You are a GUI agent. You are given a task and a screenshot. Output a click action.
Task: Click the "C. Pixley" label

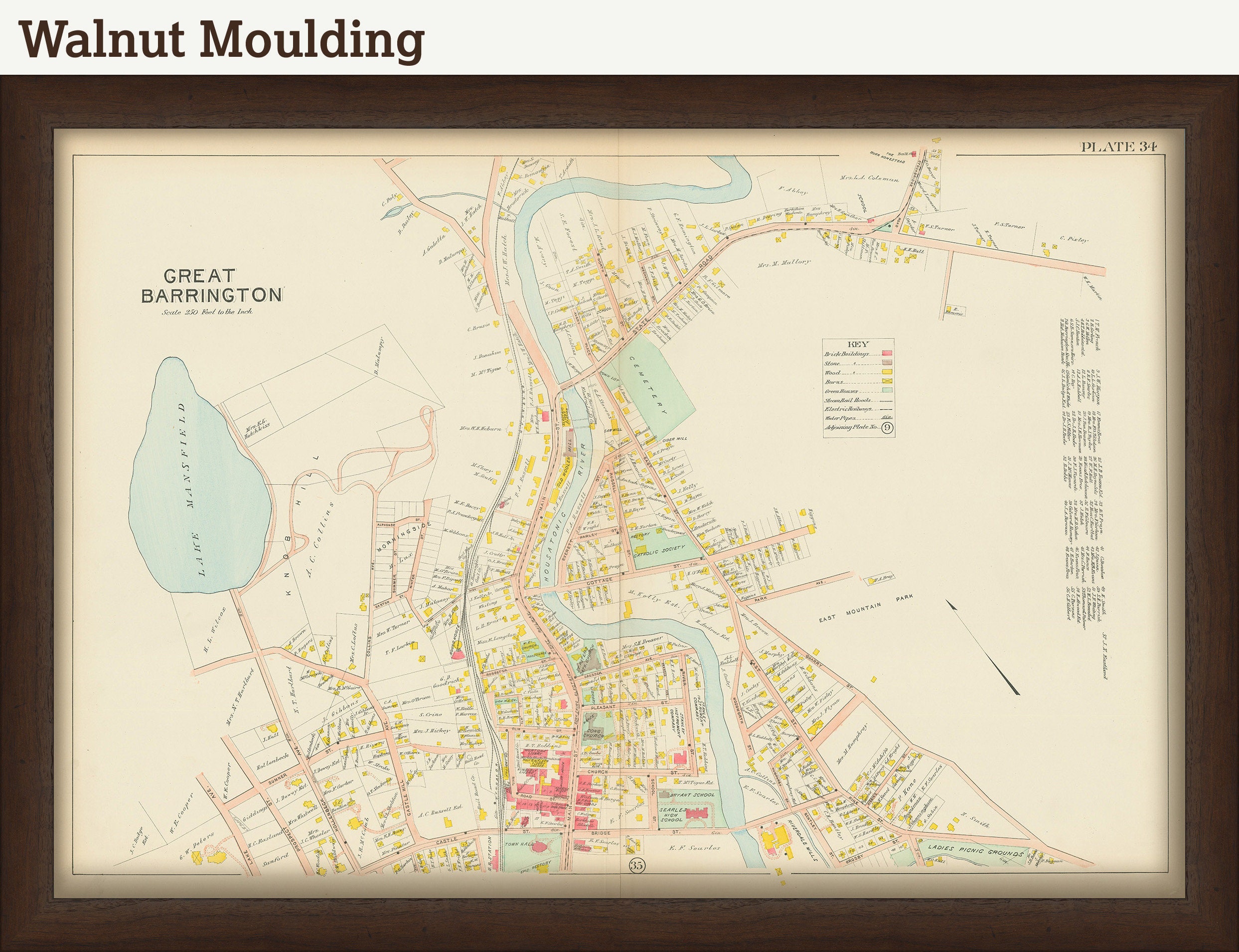coord(1074,239)
